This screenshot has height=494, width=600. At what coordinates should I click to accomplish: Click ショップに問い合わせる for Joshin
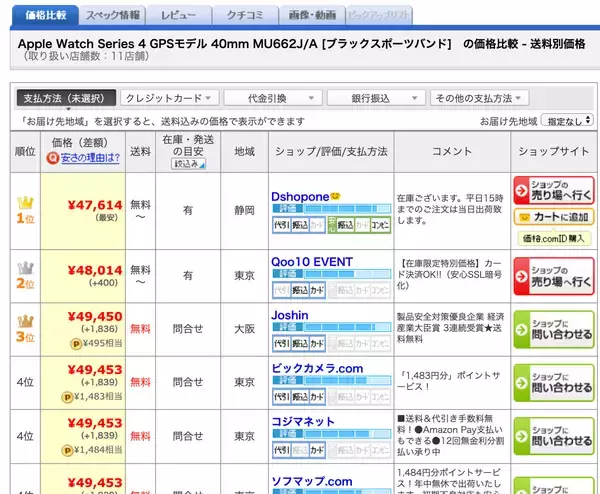click(553, 326)
